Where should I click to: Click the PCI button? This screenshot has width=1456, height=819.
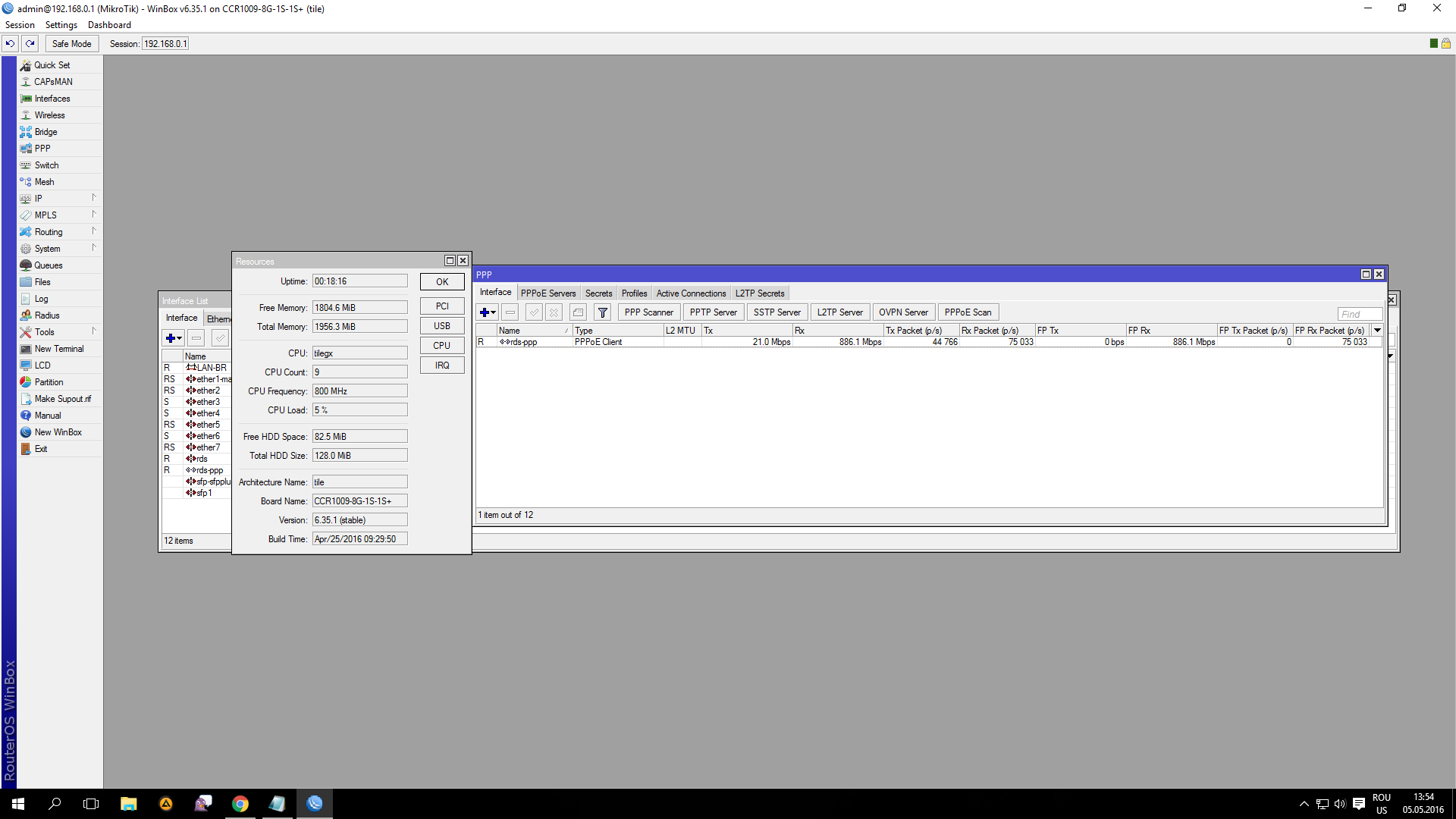442,306
